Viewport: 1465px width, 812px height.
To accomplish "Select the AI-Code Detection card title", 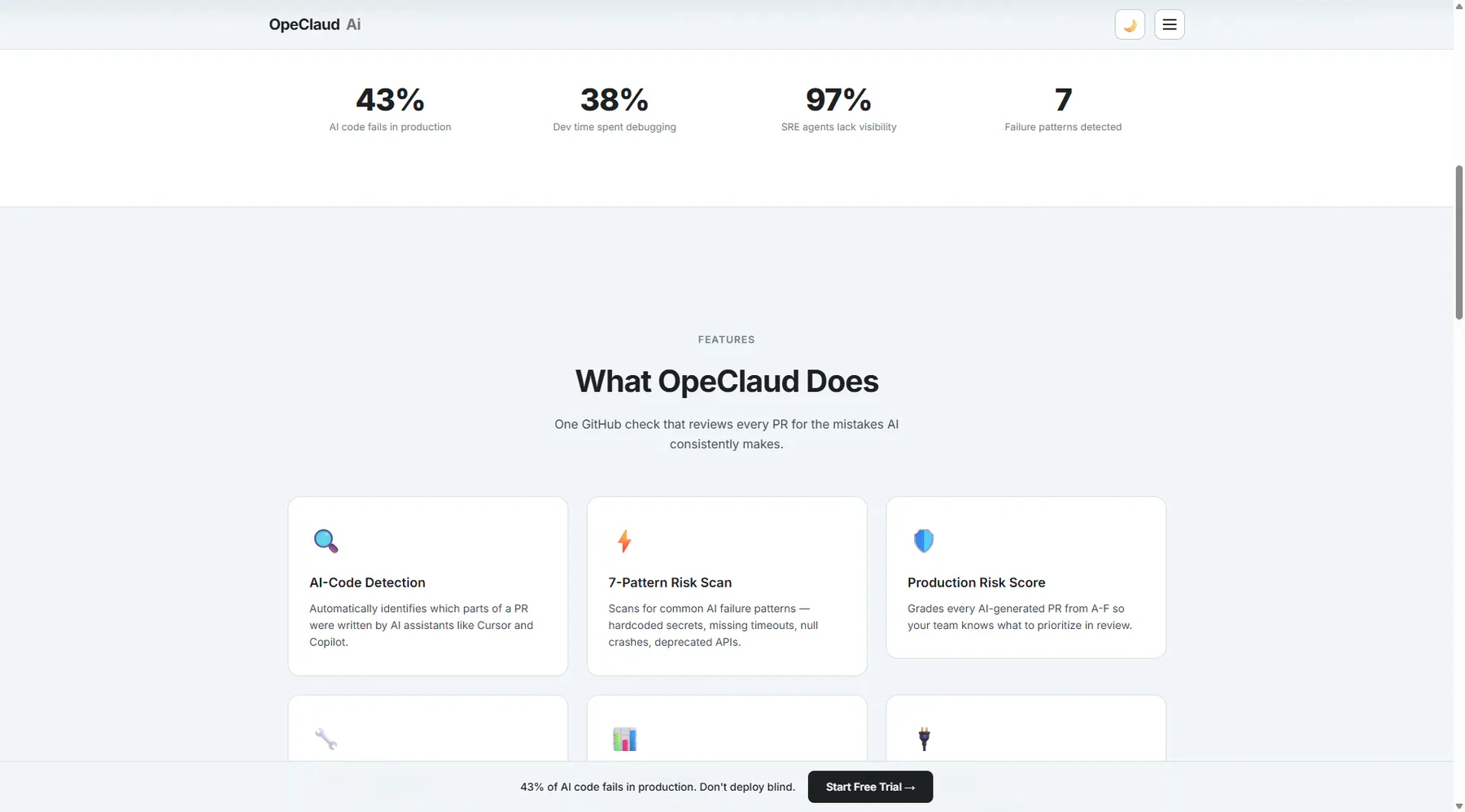I will point(367,583).
